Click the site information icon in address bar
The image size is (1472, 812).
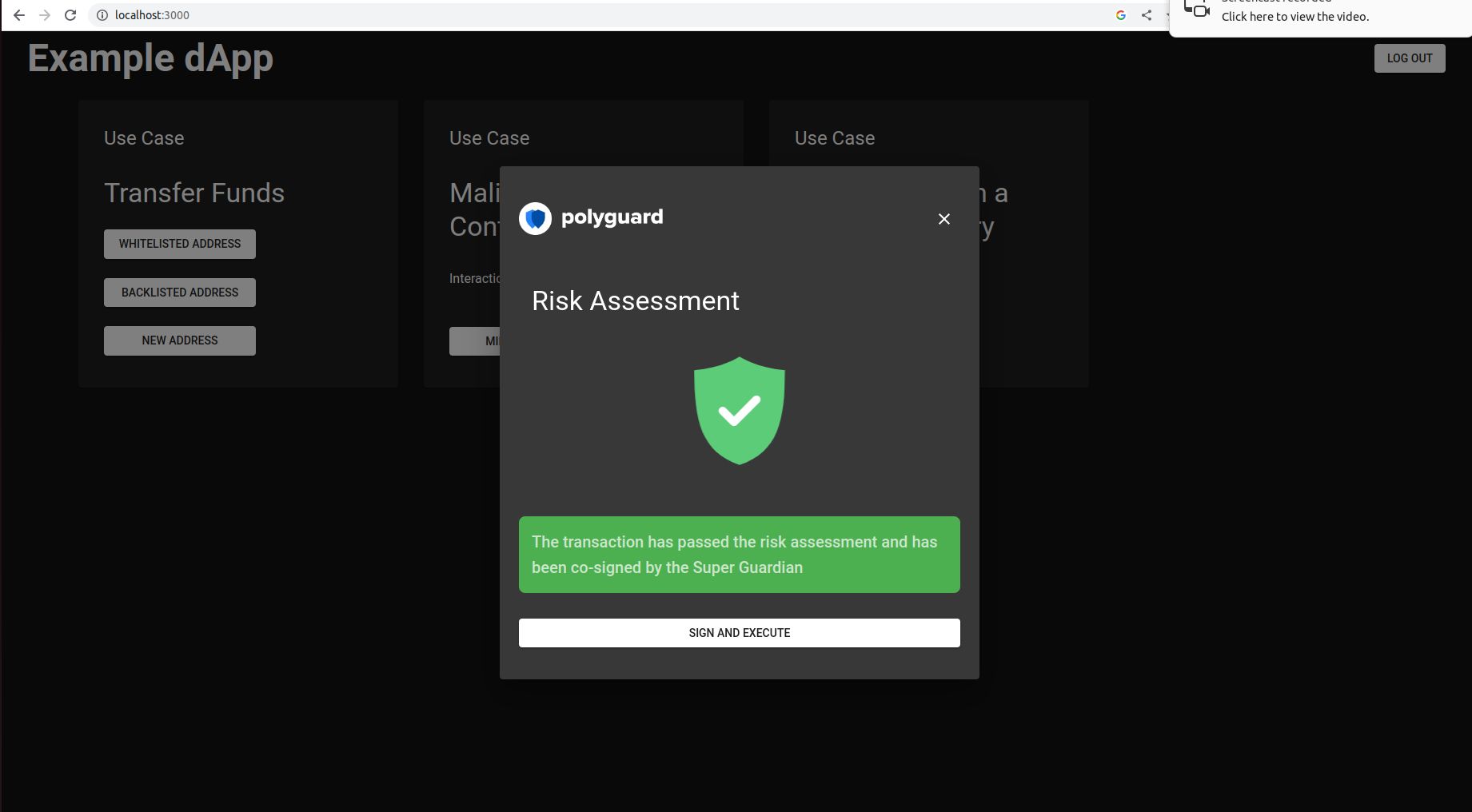(x=102, y=15)
